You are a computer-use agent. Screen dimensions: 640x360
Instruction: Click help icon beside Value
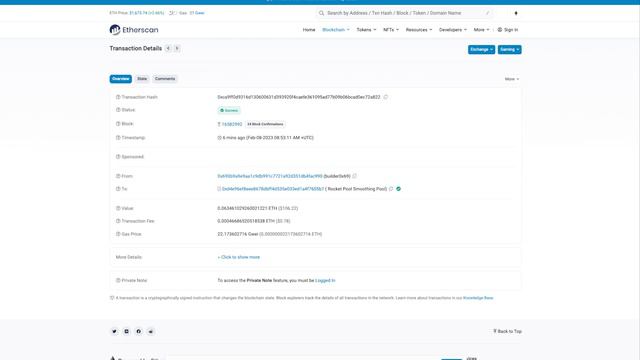point(118,208)
